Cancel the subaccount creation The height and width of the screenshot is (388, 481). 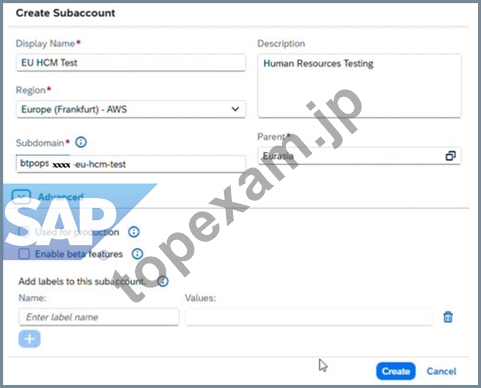click(441, 371)
